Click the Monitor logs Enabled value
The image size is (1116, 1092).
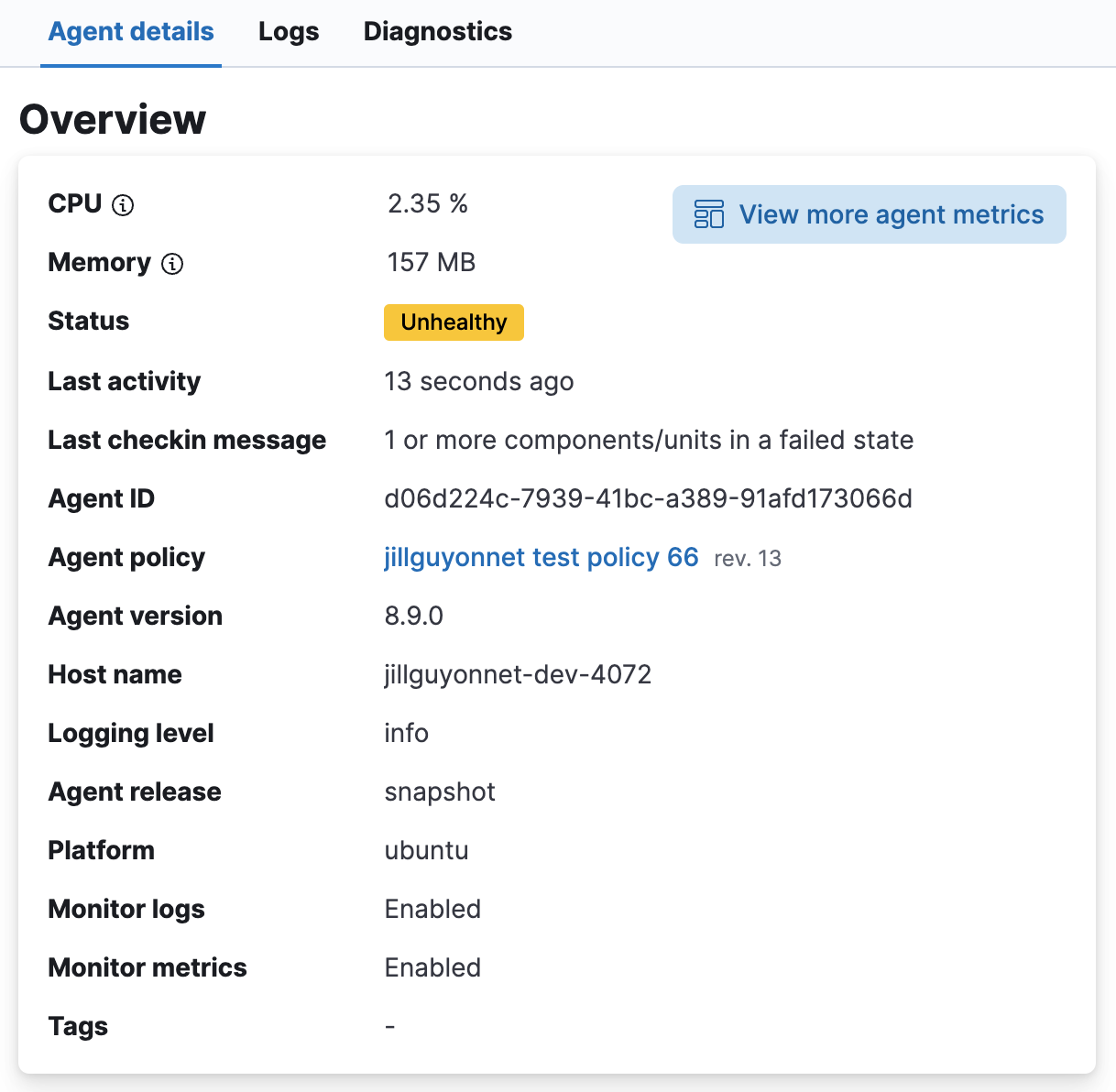pos(432,909)
